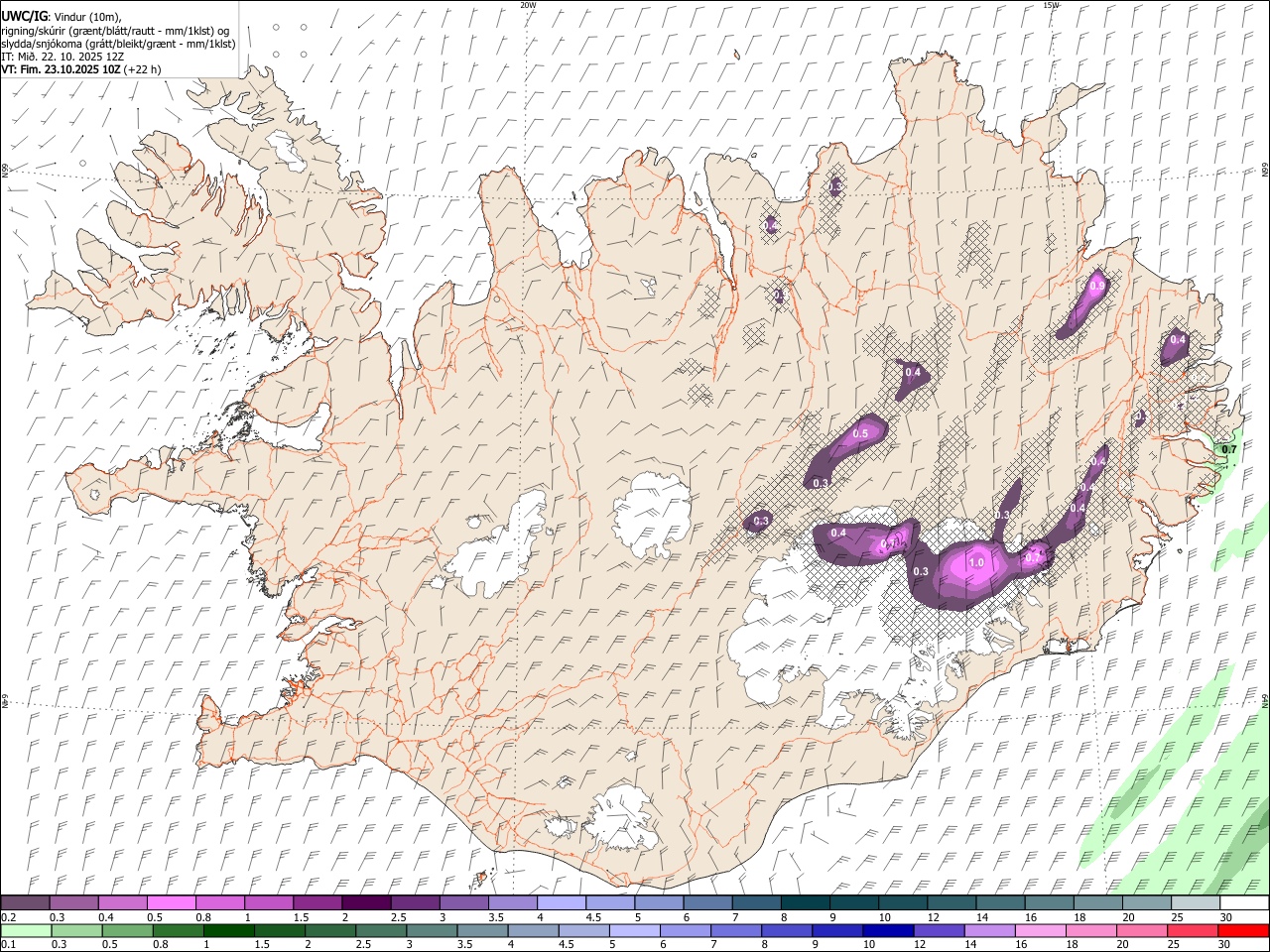Image resolution: width=1270 pixels, height=952 pixels.
Task: Click the bright pink snow swatch between 0.5 and 0.8
Action: click(x=171, y=902)
